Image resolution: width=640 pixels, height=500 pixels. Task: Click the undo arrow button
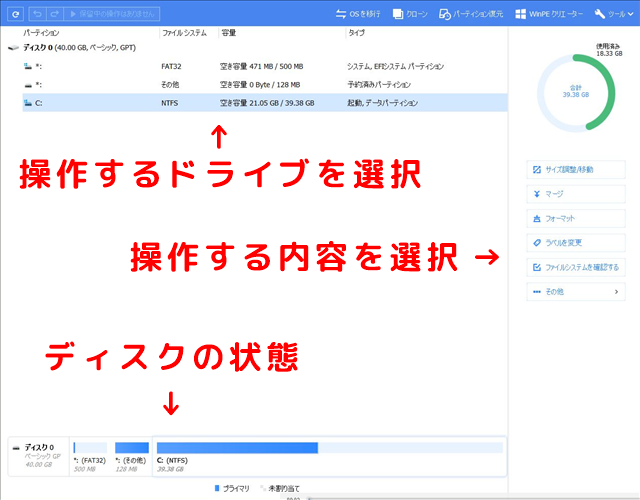coord(38,14)
